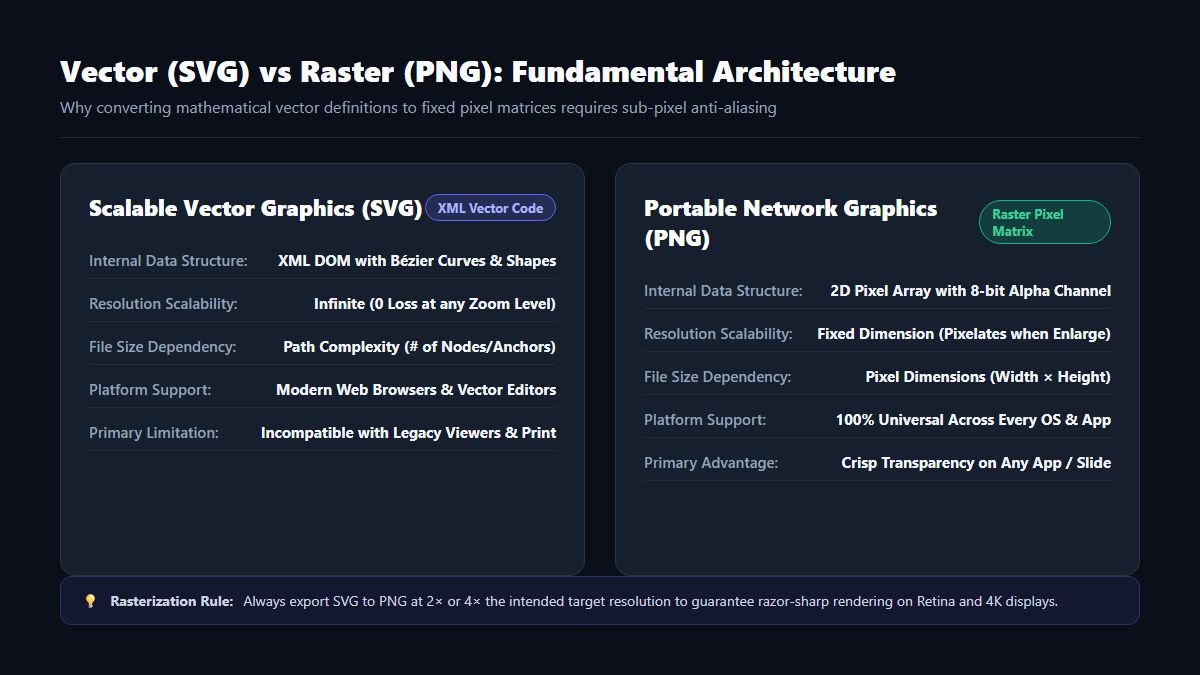This screenshot has height=675, width=1200.
Task: Click Crisp Transparency on Any App / Slide
Action: click(976, 463)
